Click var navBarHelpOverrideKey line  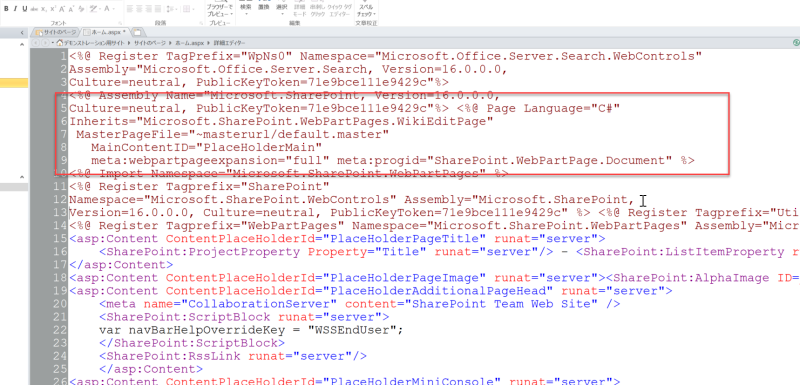(x=251, y=330)
